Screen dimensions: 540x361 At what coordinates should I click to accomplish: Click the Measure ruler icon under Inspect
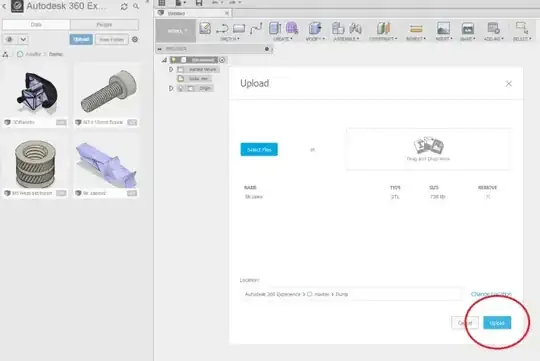(416, 29)
